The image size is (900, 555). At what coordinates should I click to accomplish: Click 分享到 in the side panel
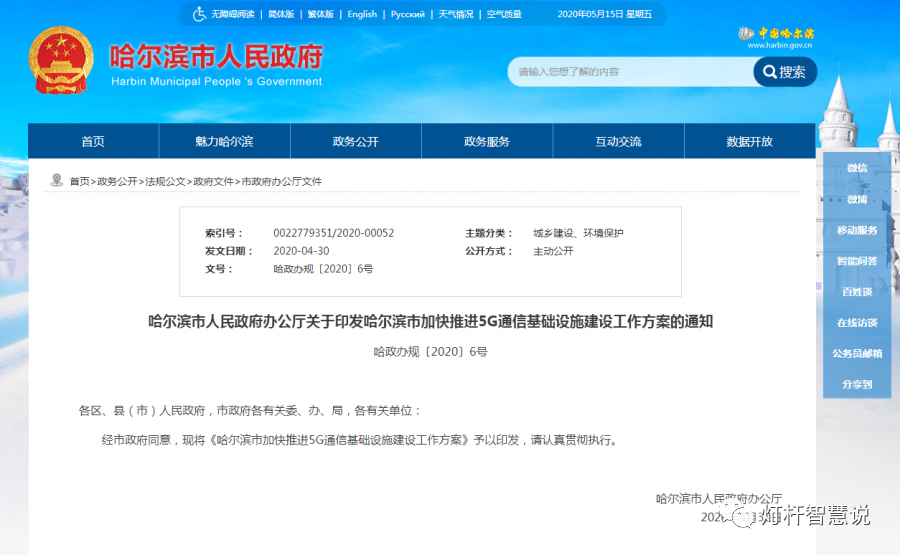857,385
